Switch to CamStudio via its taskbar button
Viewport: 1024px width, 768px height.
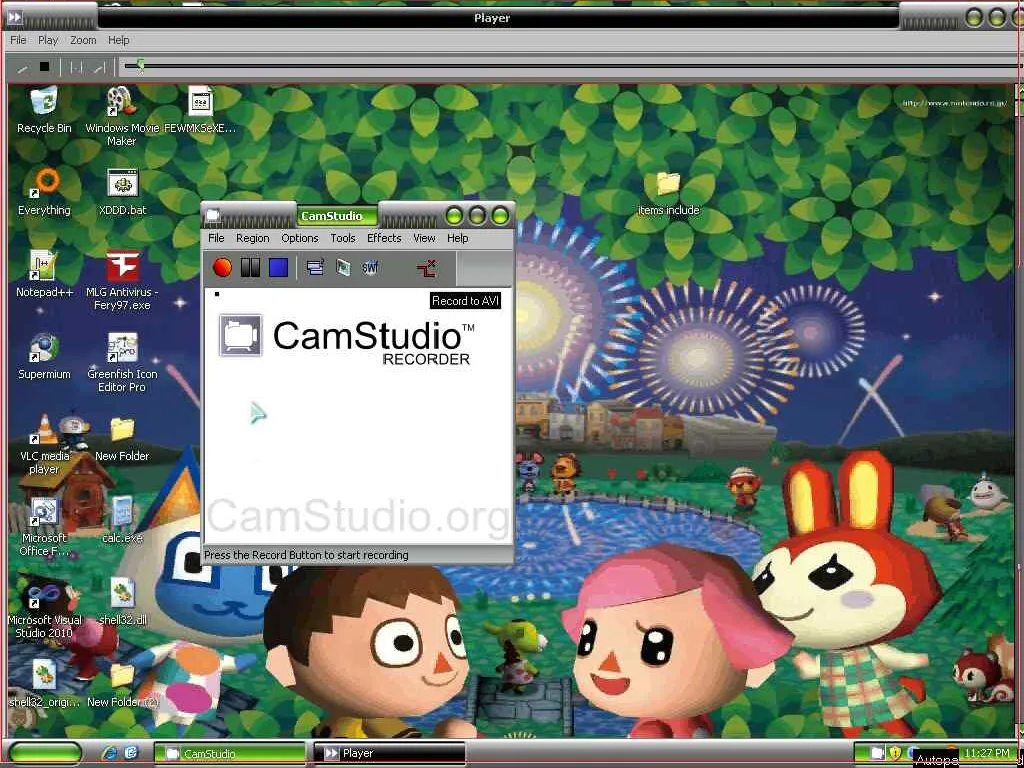229,753
